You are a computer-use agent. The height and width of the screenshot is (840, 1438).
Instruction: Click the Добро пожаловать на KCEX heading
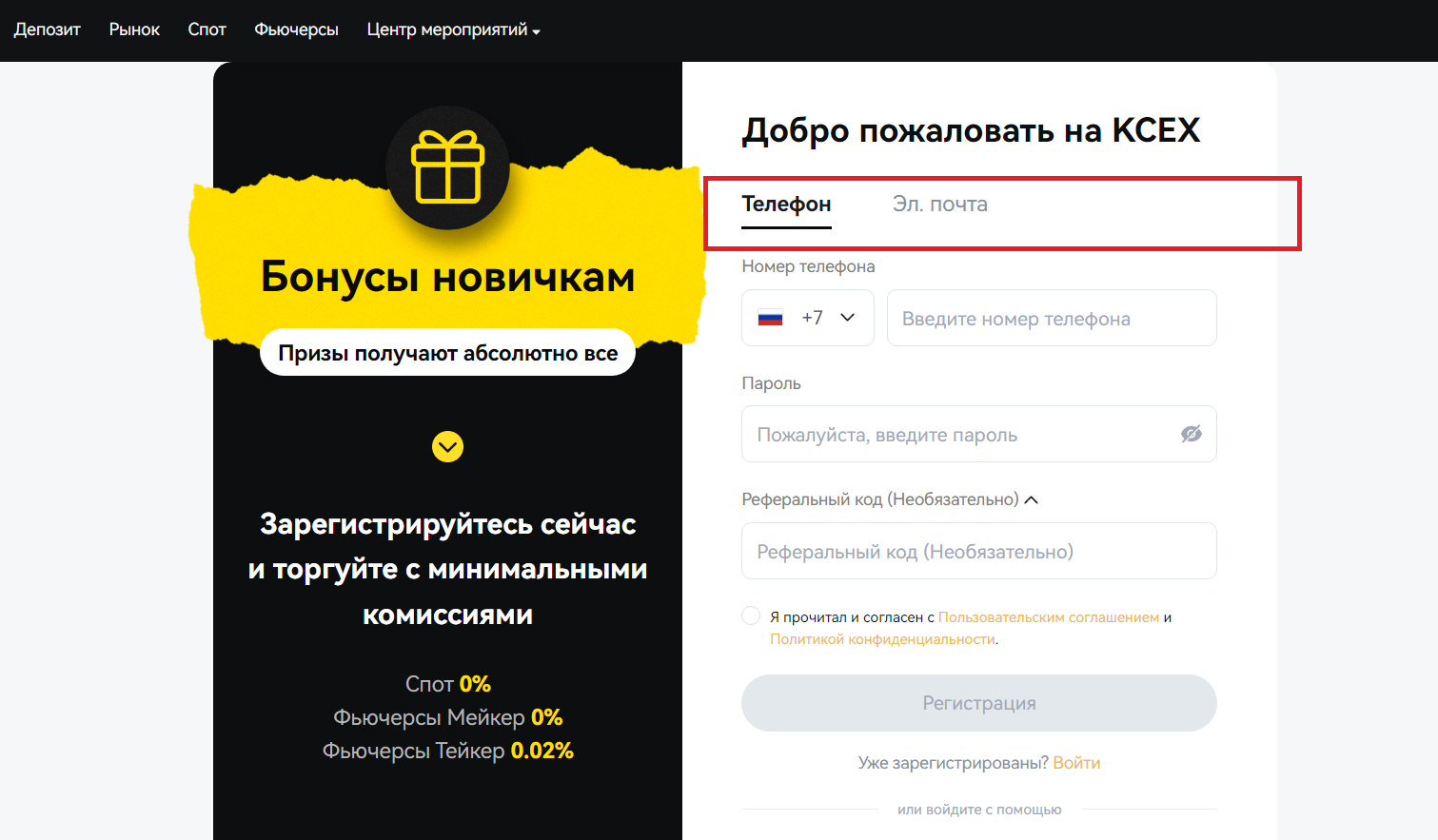click(971, 130)
